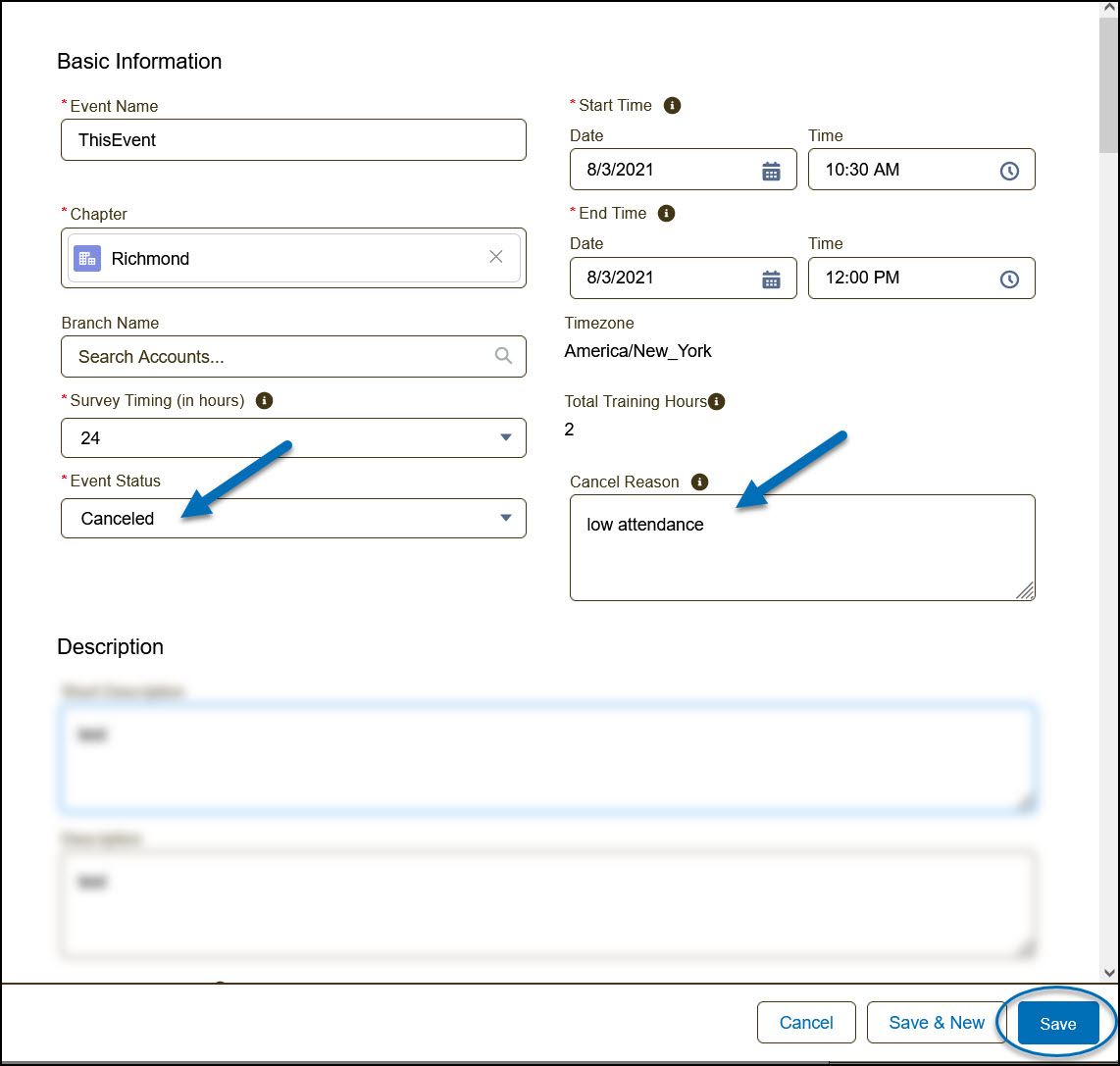Click the America/New_York timezone text
Screen dimensions: 1120x1066
[x=637, y=351]
